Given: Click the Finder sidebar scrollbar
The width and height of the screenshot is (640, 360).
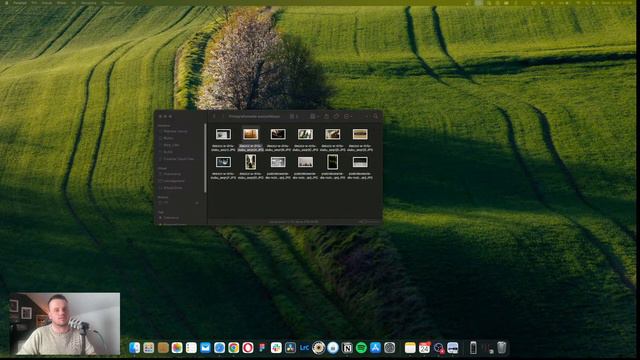Looking at the screenshot, I should click(205, 158).
